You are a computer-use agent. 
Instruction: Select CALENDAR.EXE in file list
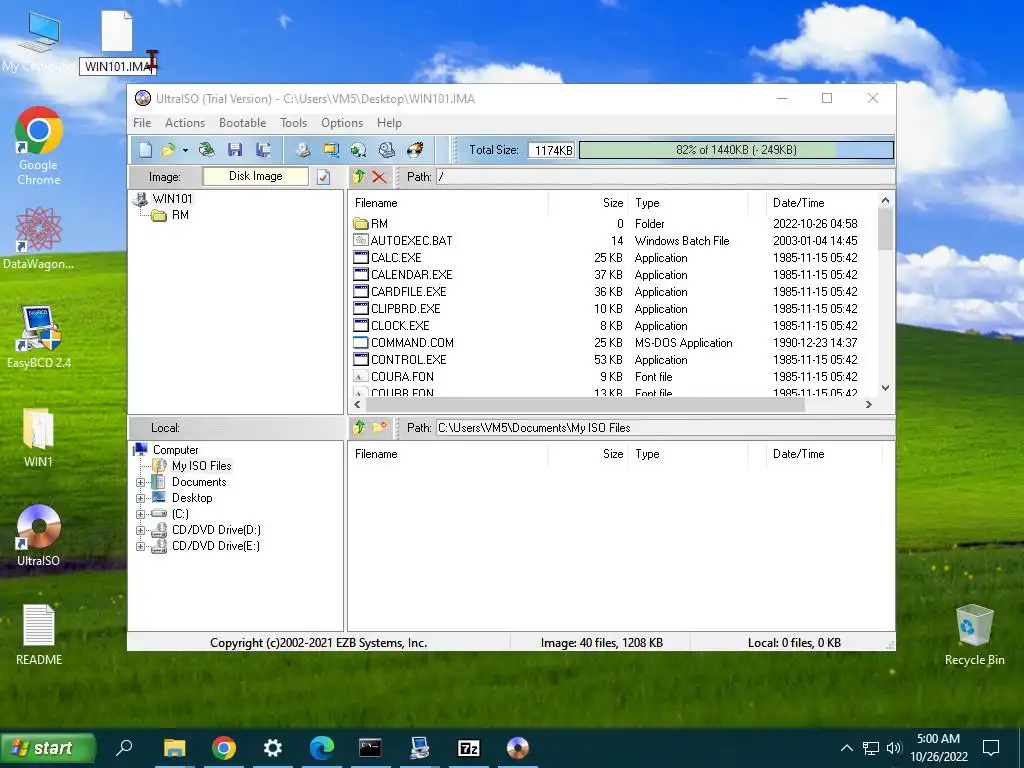coord(411,275)
